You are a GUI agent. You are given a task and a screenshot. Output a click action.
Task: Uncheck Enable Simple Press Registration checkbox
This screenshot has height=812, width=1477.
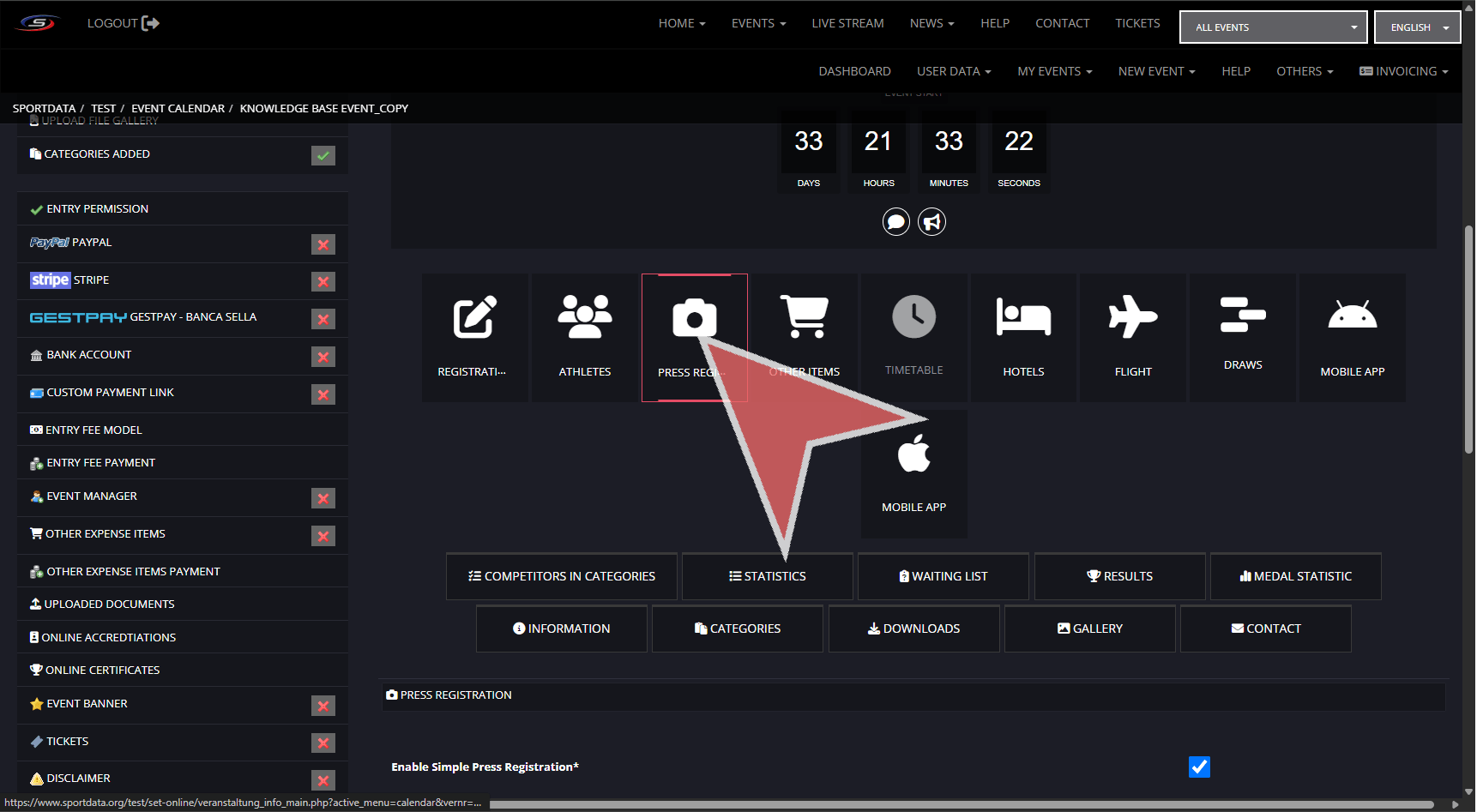click(x=1199, y=767)
